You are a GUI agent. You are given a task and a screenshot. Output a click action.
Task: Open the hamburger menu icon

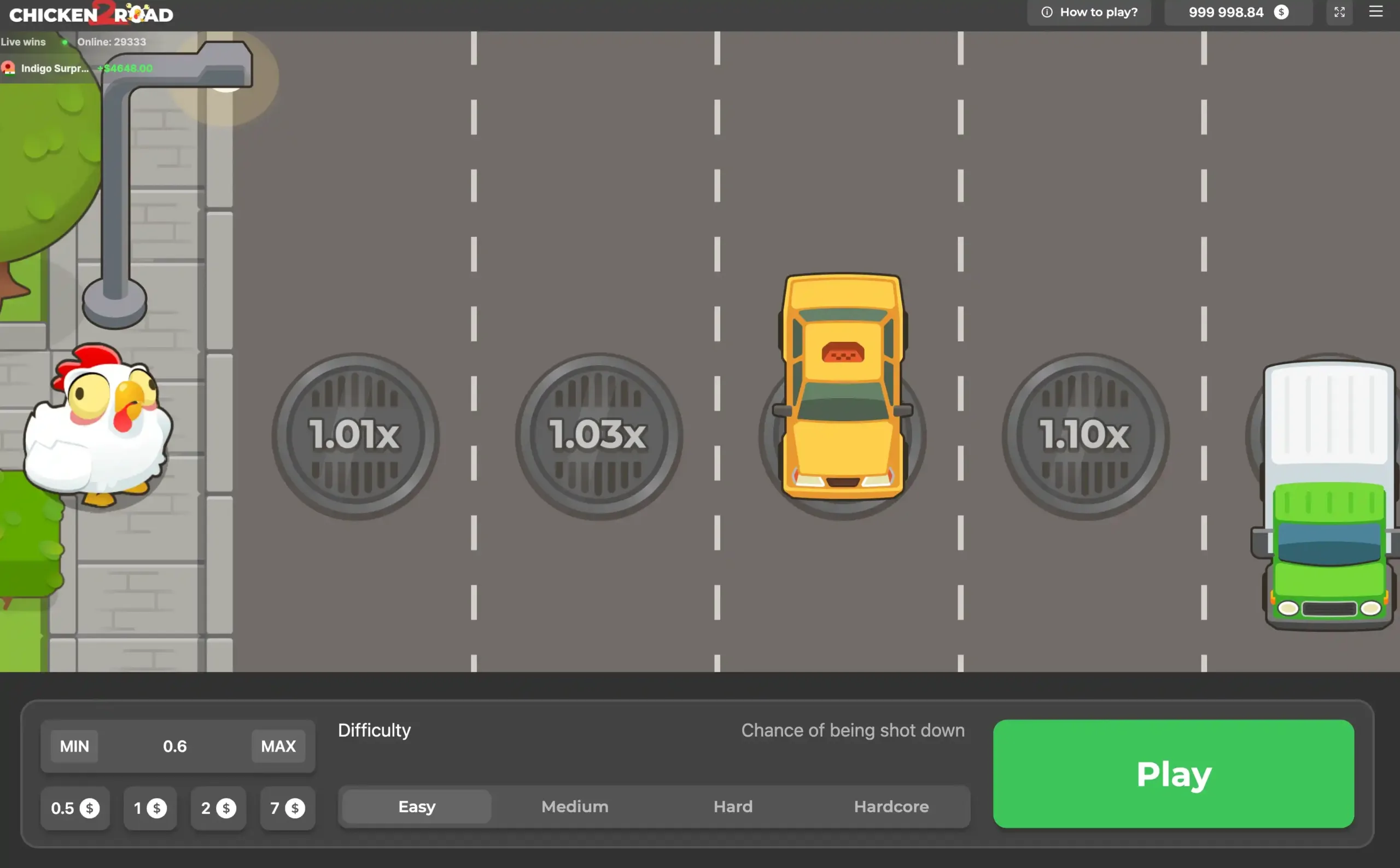pyautogui.click(x=1376, y=12)
